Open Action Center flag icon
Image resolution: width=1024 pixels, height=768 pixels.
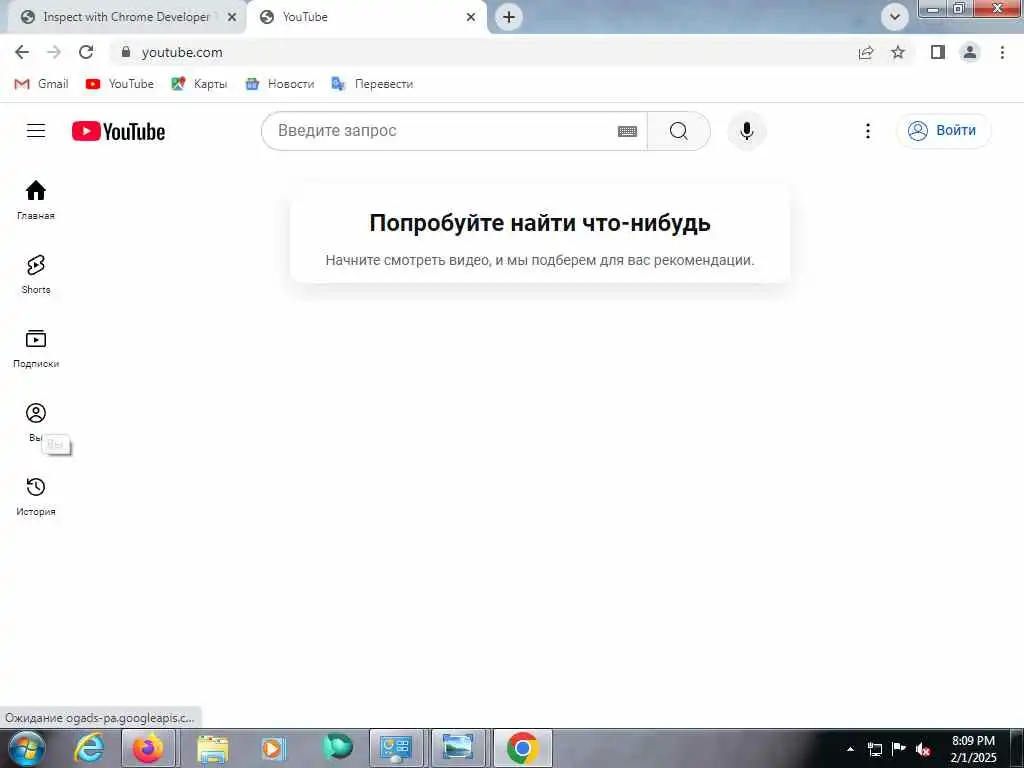click(x=899, y=749)
